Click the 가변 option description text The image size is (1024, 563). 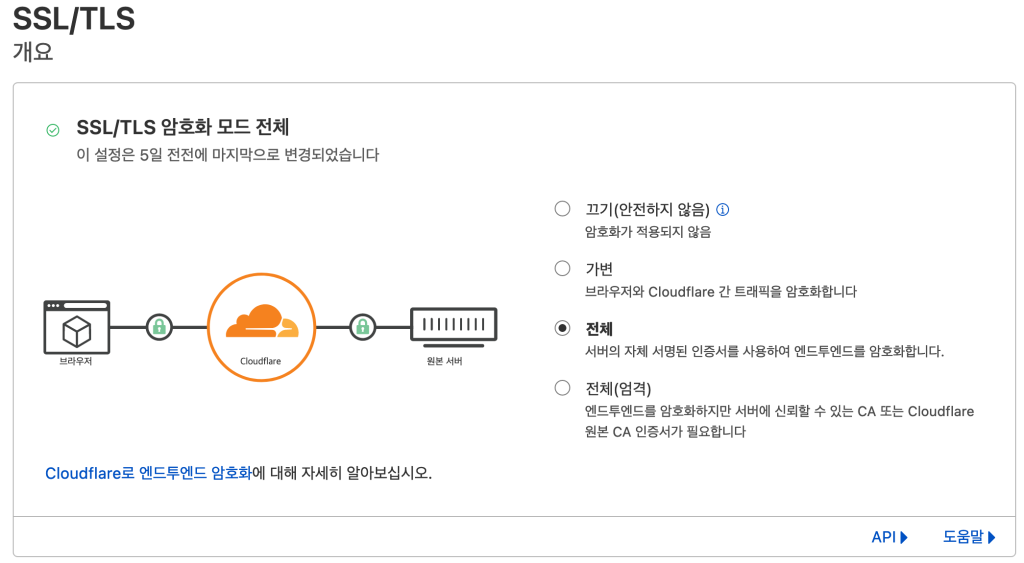click(720, 292)
